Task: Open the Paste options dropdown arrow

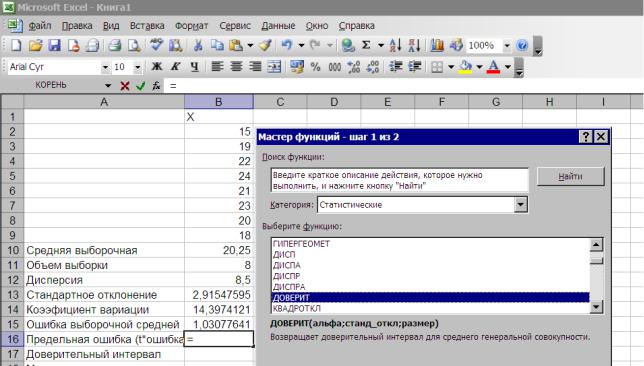Action: pyautogui.click(x=250, y=45)
